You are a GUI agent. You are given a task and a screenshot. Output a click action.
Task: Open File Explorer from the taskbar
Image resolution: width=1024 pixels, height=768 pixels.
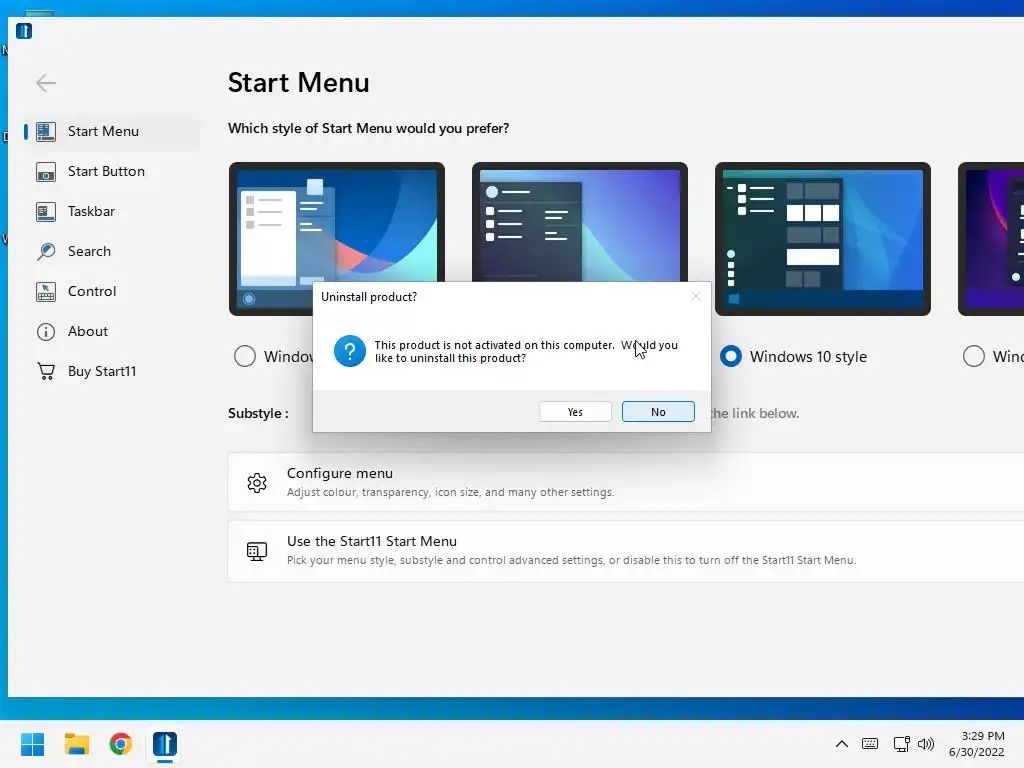click(76, 744)
